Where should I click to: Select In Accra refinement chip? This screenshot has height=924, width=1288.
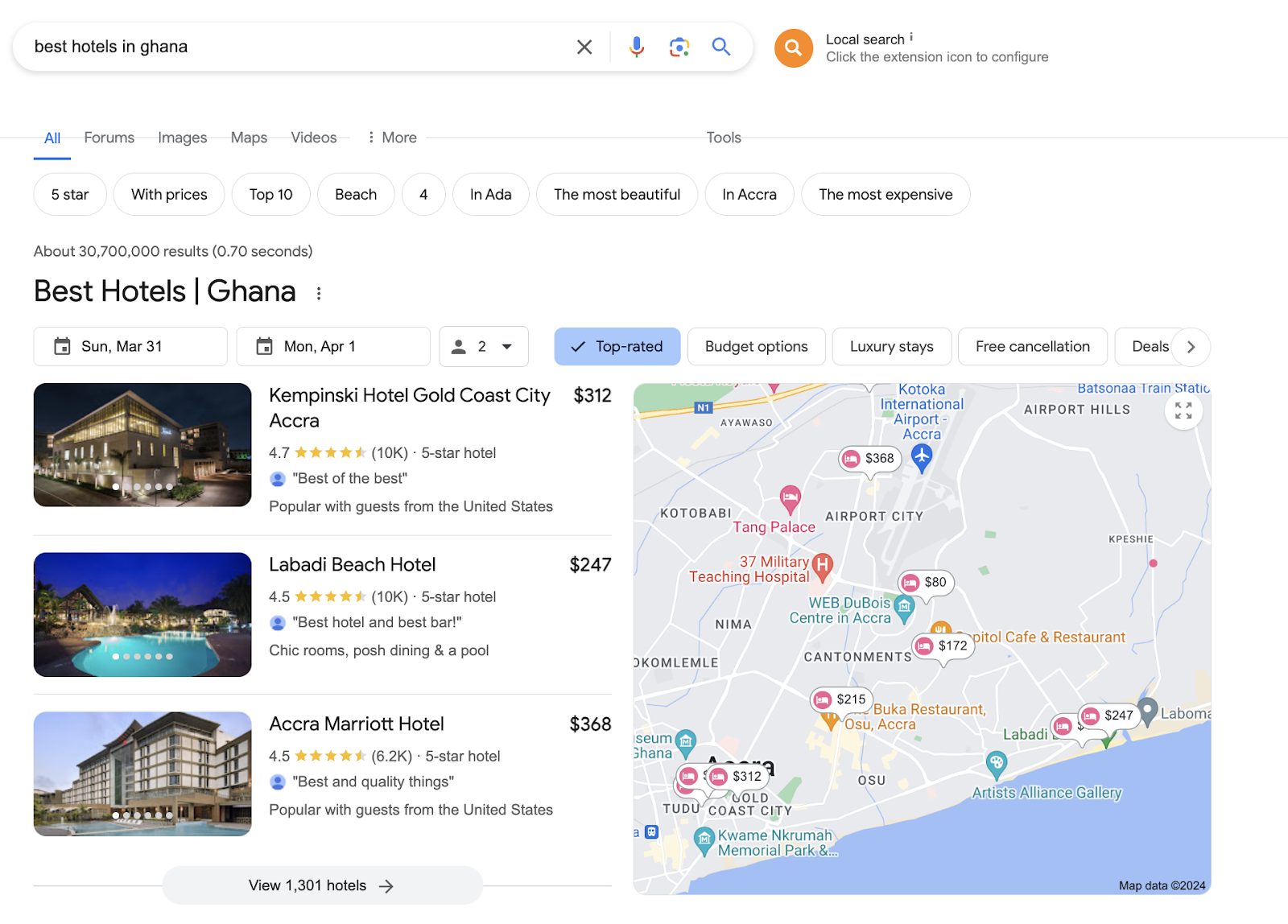[x=749, y=195]
